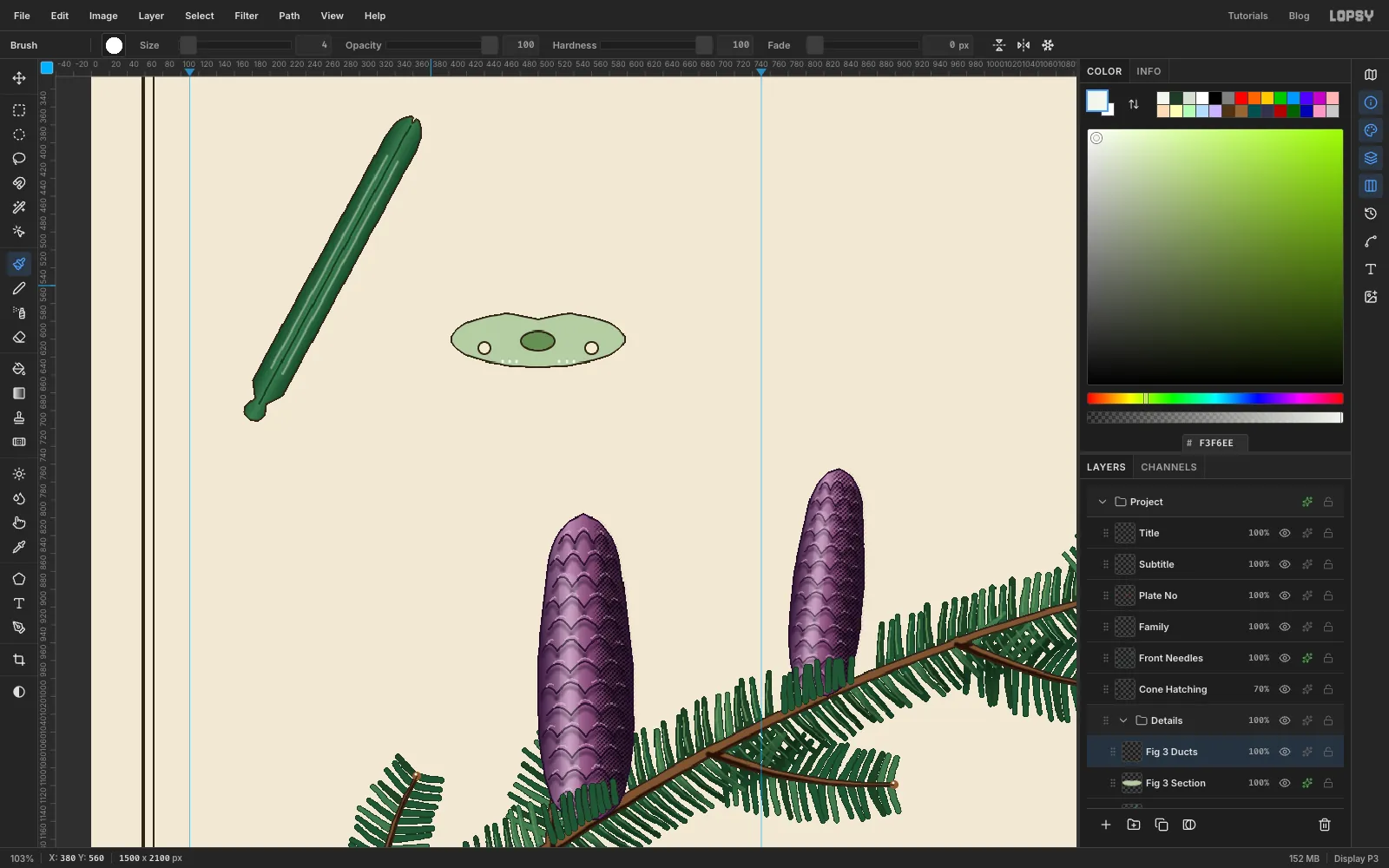Open the Tutorials link
Image resolution: width=1389 pixels, height=868 pixels.
click(1247, 16)
